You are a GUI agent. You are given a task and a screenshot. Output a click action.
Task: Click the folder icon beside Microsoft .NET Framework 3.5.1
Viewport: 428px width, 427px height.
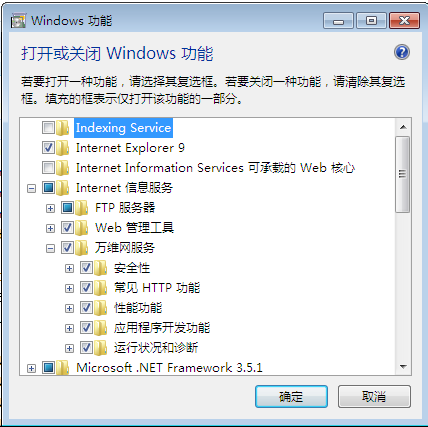point(63,367)
